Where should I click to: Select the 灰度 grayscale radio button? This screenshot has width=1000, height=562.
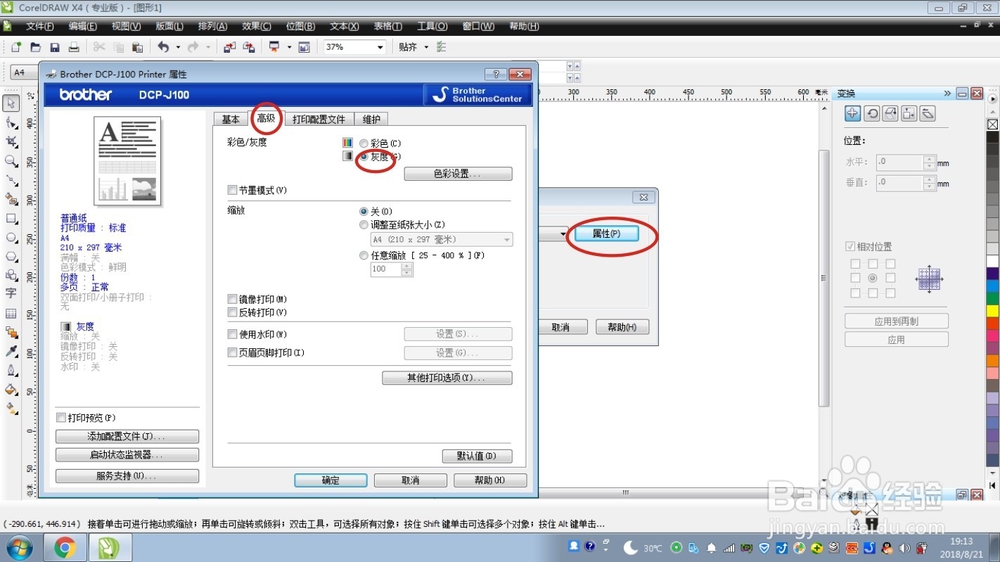(364, 156)
